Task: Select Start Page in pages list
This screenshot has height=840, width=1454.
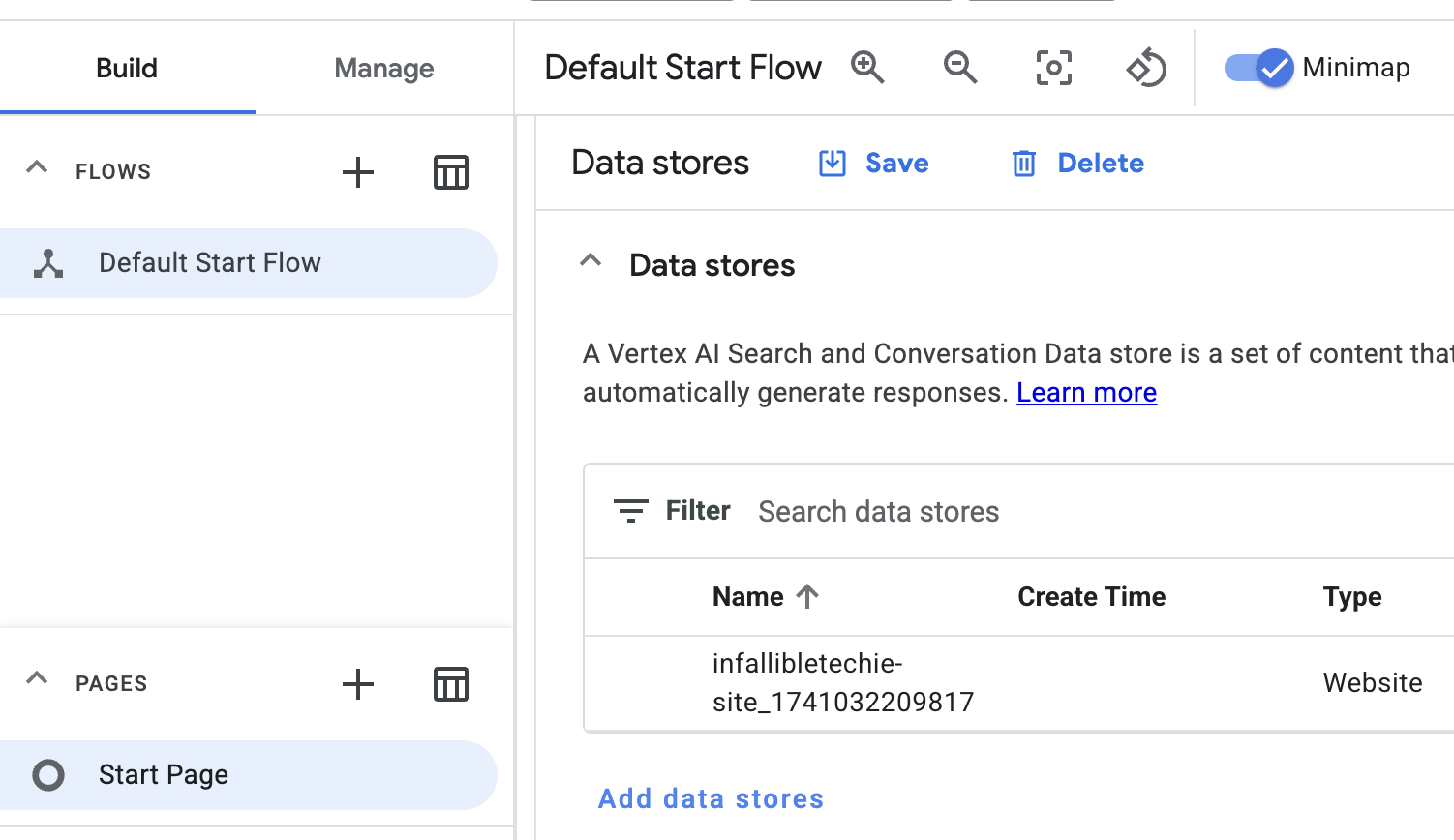Action: (x=249, y=775)
